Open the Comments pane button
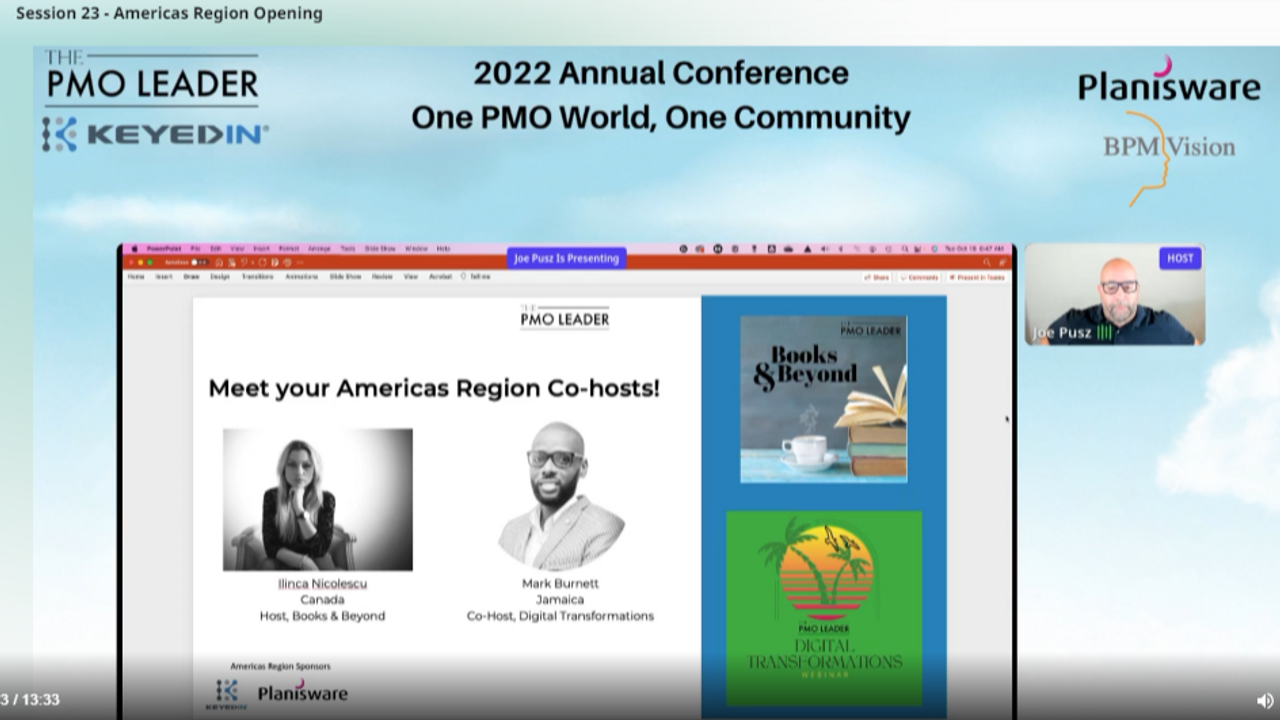The height and width of the screenshot is (720, 1280). tap(919, 277)
